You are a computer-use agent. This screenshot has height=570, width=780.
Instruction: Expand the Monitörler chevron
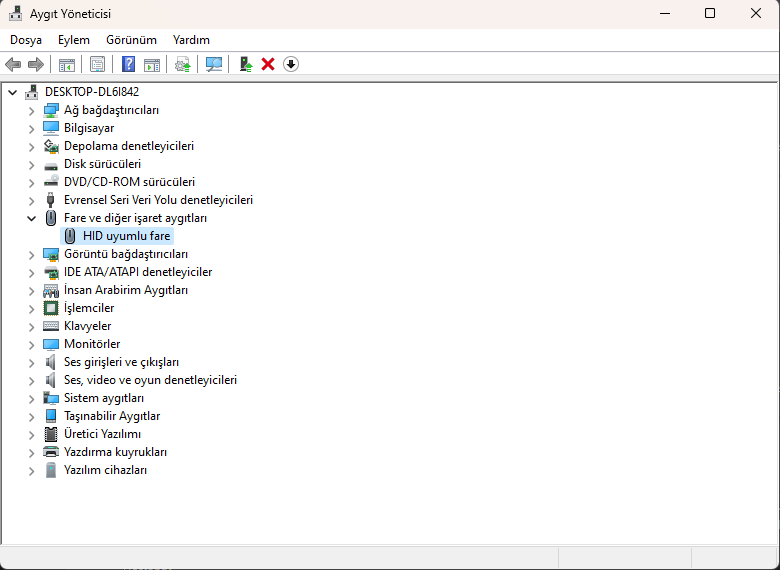pos(31,344)
